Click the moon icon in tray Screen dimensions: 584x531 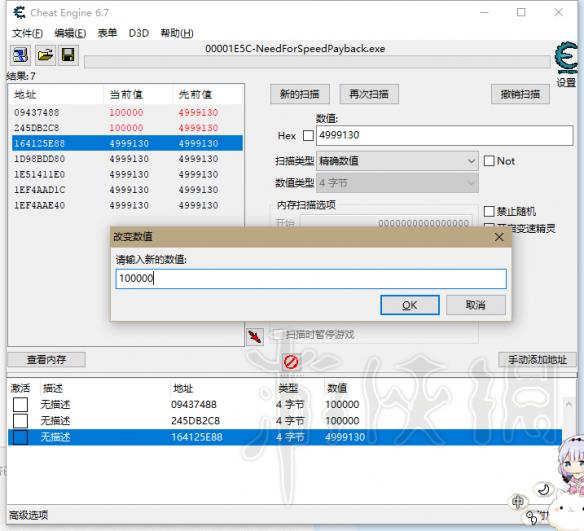(544, 489)
